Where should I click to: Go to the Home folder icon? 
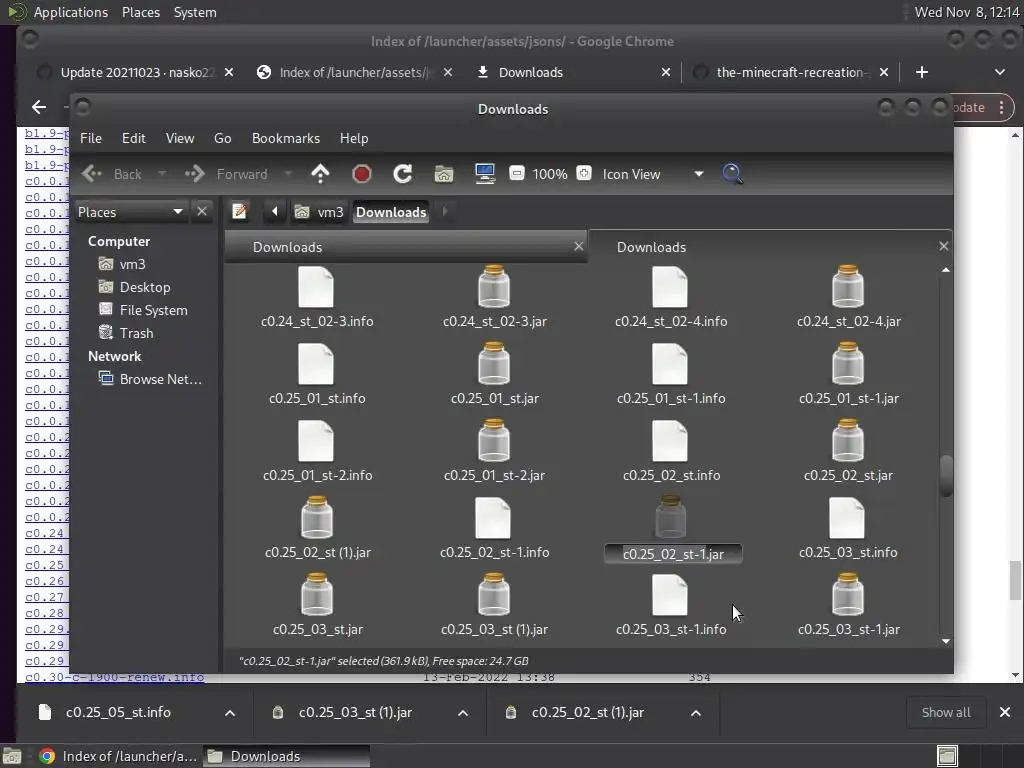pyautogui.click(x=444, y=174)
